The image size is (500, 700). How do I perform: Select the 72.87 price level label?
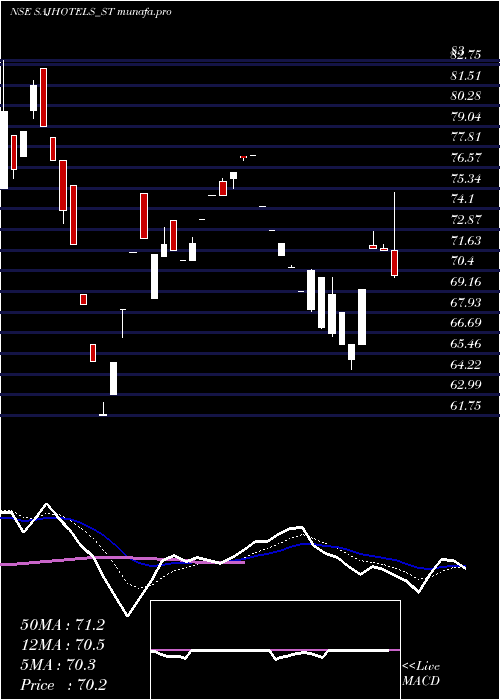tap(466, 220)
